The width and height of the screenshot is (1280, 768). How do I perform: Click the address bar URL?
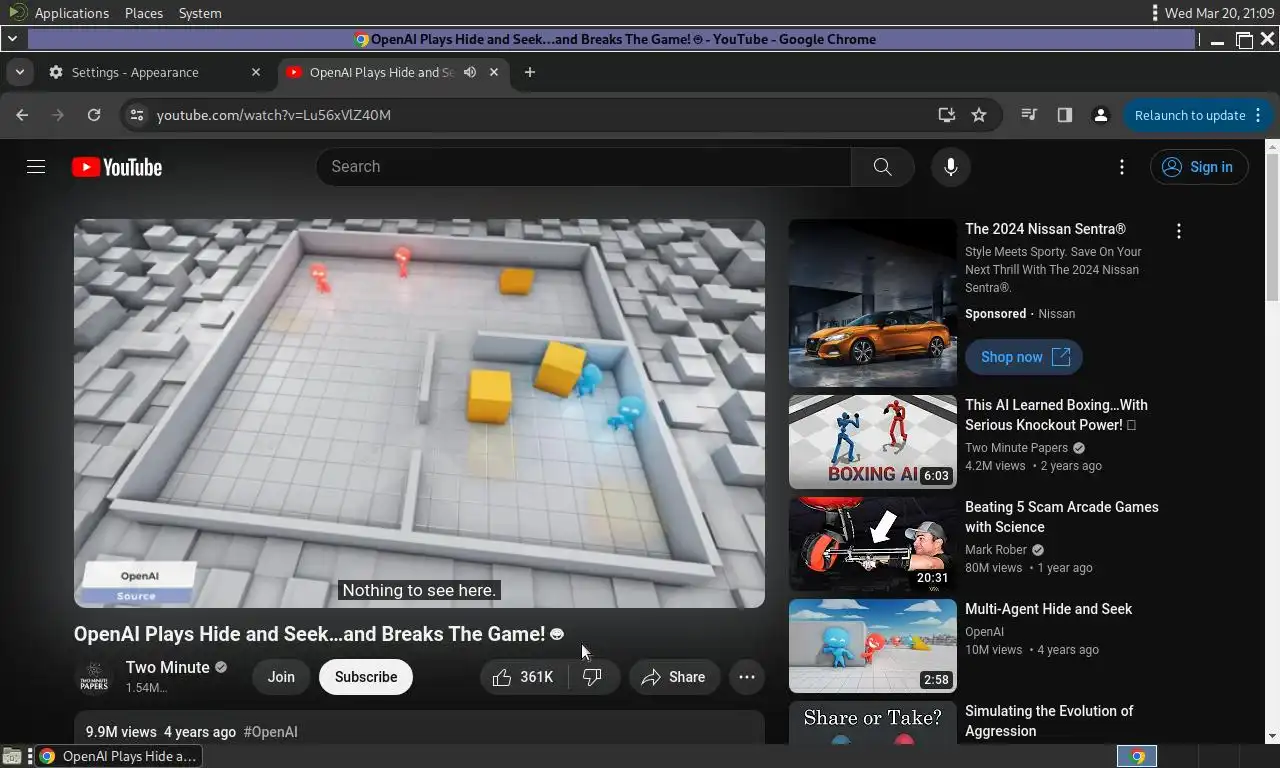pyautogui.click(x=274, y=115)
